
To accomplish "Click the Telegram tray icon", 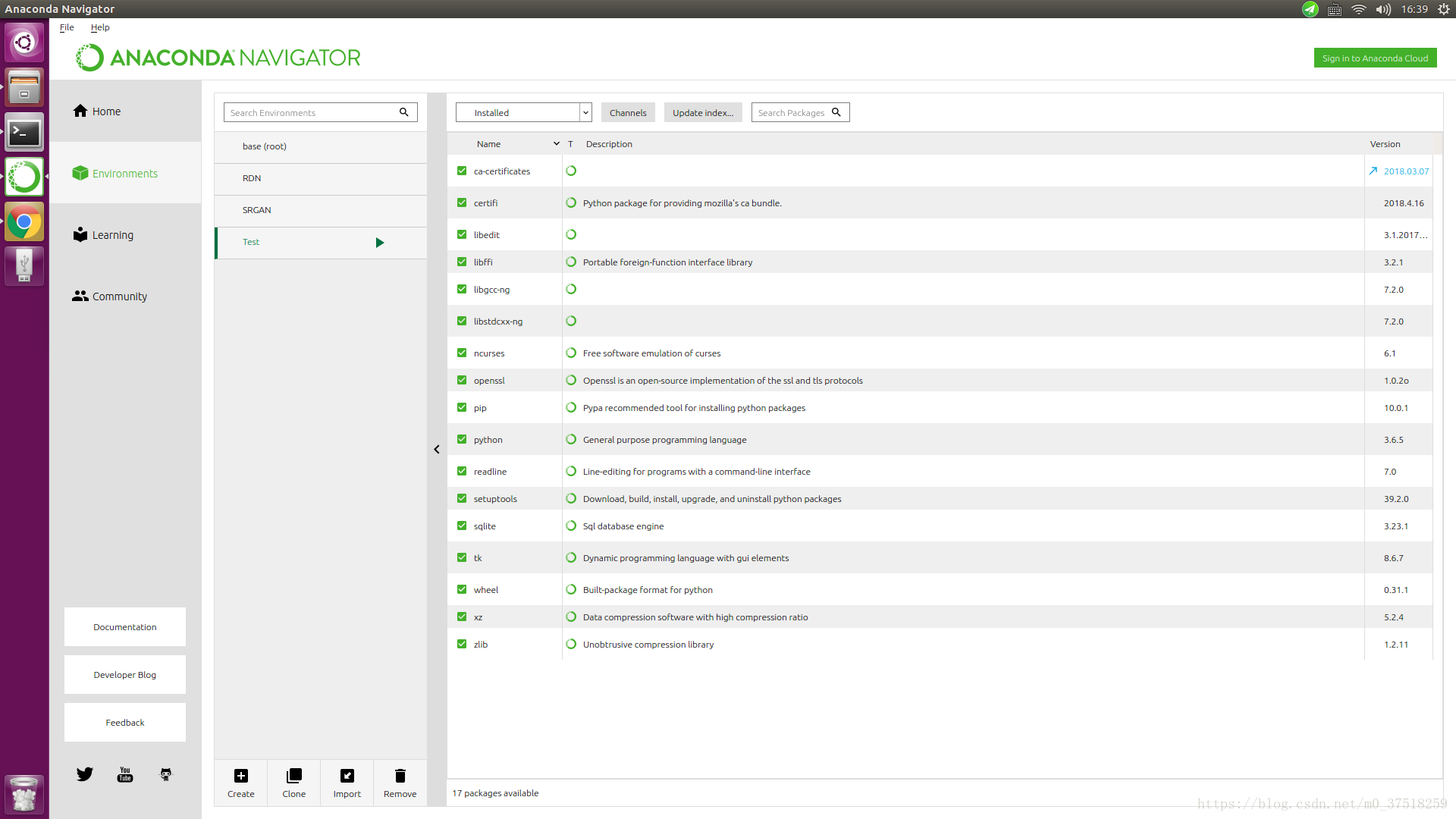I will (x=1310, y=9).
